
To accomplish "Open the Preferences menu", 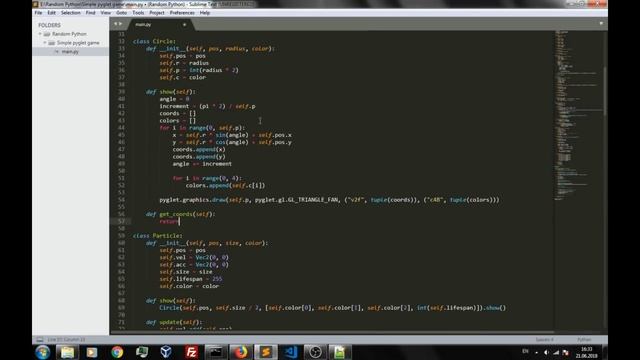I will 182,13.
